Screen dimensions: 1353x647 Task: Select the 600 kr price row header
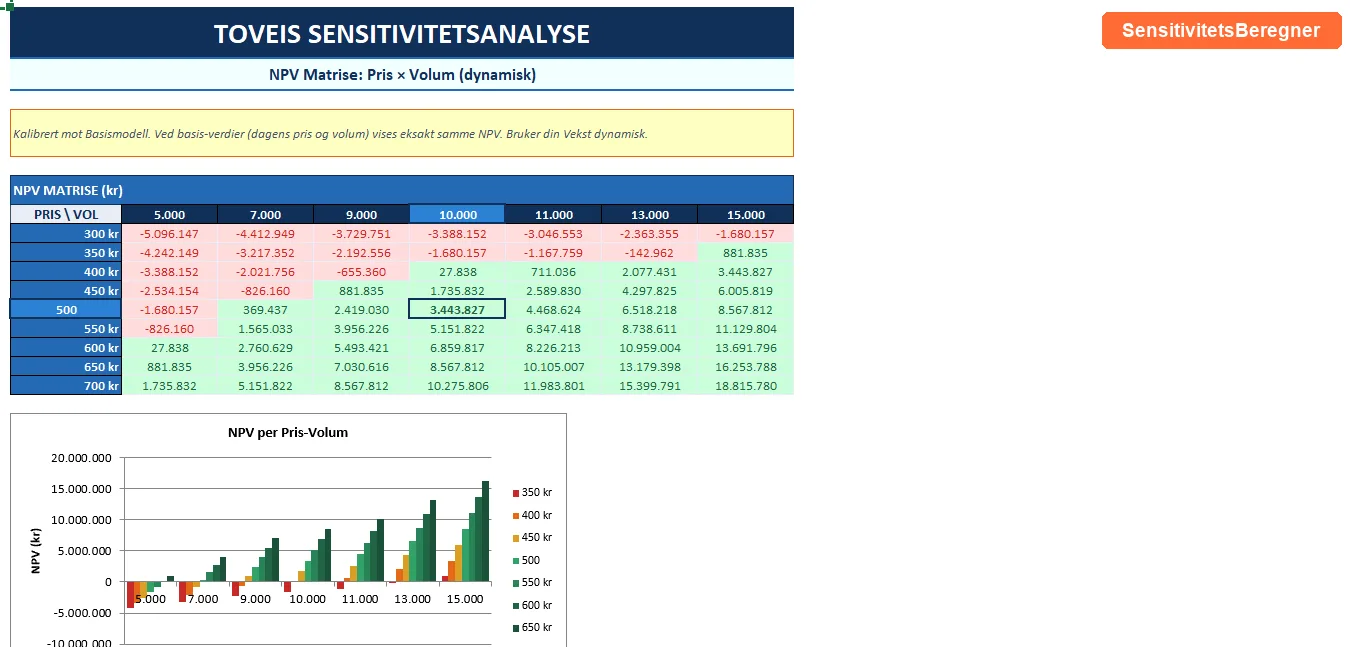[x=66, y=348]
